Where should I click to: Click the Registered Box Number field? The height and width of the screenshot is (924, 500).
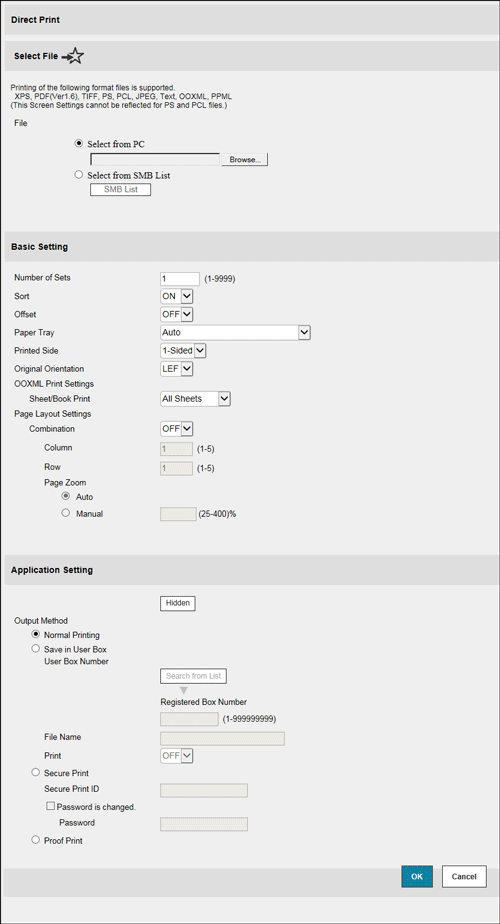tap(189, 719)
